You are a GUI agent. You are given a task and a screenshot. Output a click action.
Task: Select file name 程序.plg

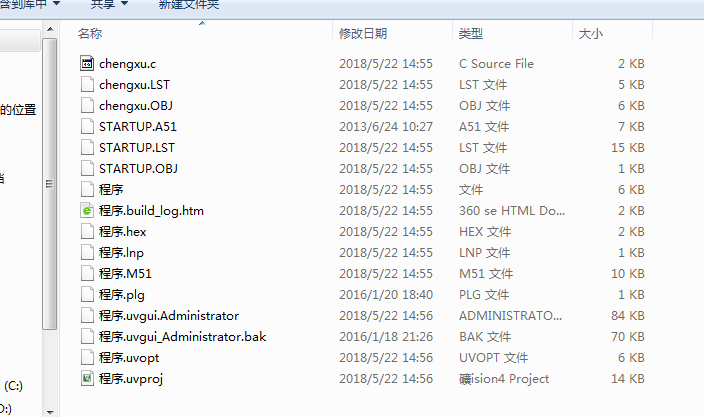(x=122, y=295)
